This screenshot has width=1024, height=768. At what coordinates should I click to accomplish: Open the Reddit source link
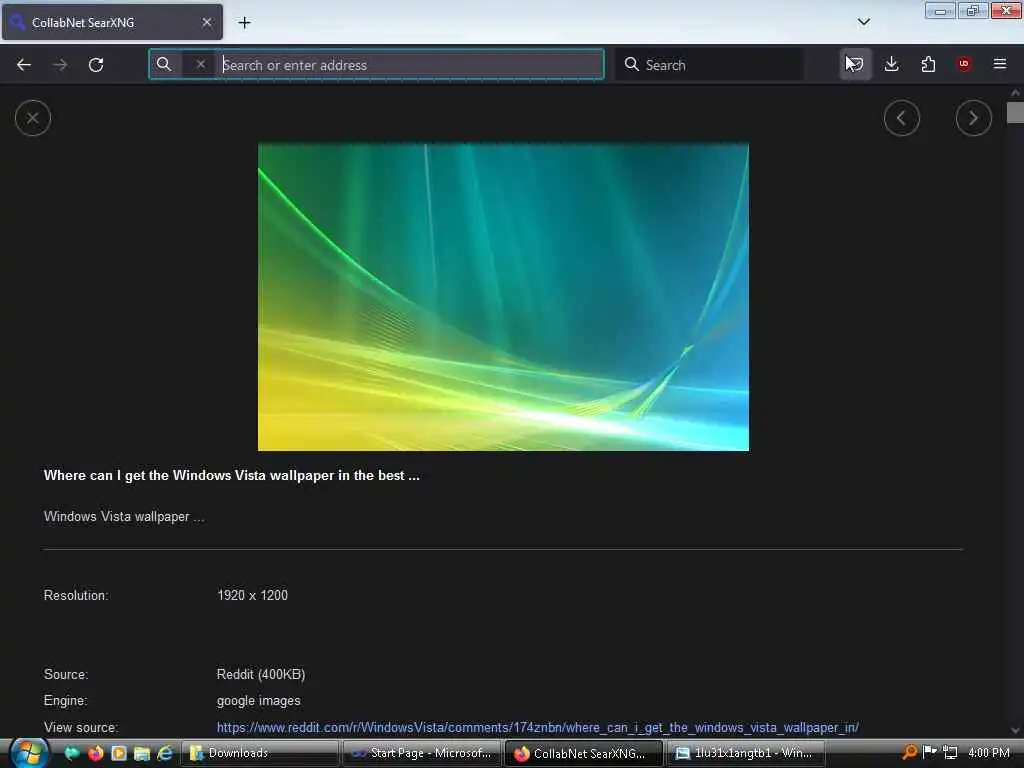(x=537, y=727)
